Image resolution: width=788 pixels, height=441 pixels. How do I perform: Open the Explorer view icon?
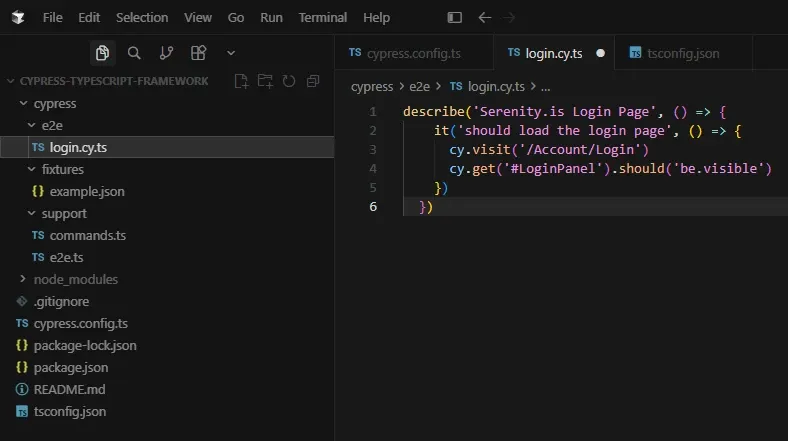pyautogui.click(x=103, y=53)
